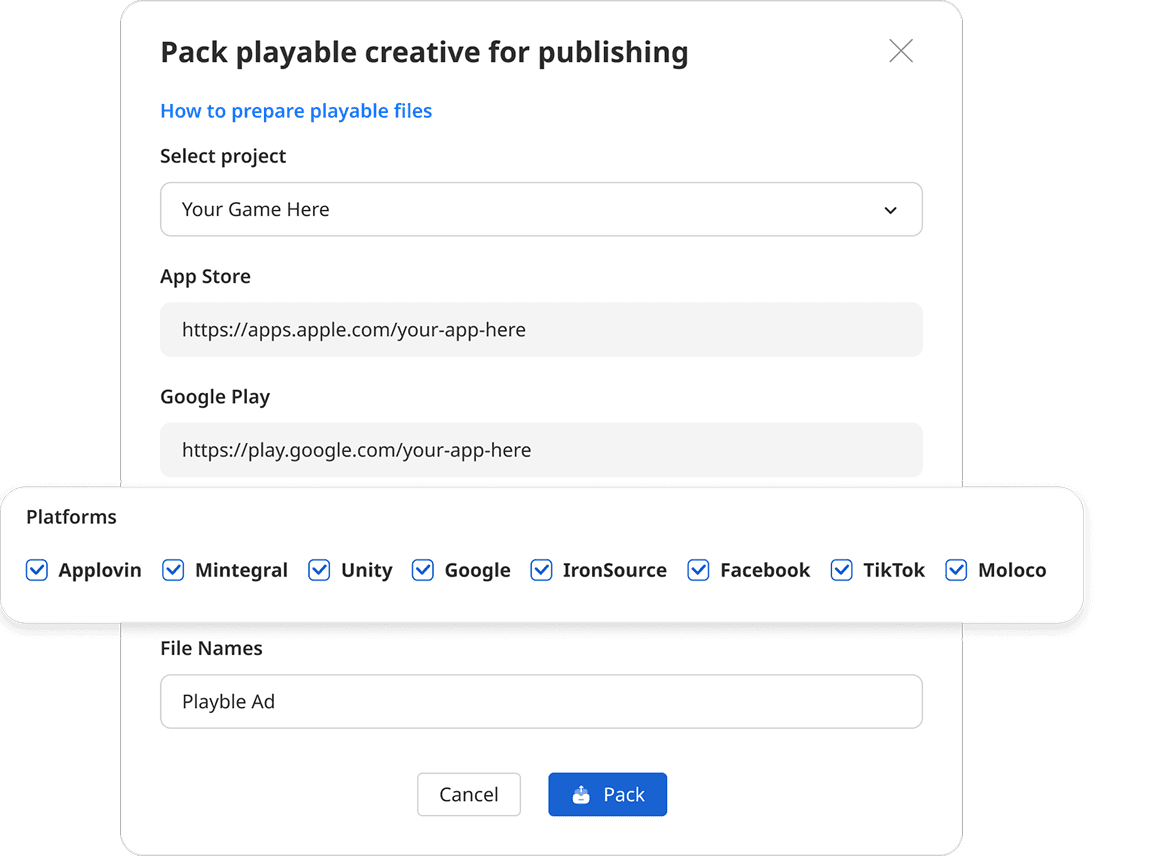This screenshot has height=856, width=1168.
Task: Click the Platforms section label
Action: (x=71, y=517)
